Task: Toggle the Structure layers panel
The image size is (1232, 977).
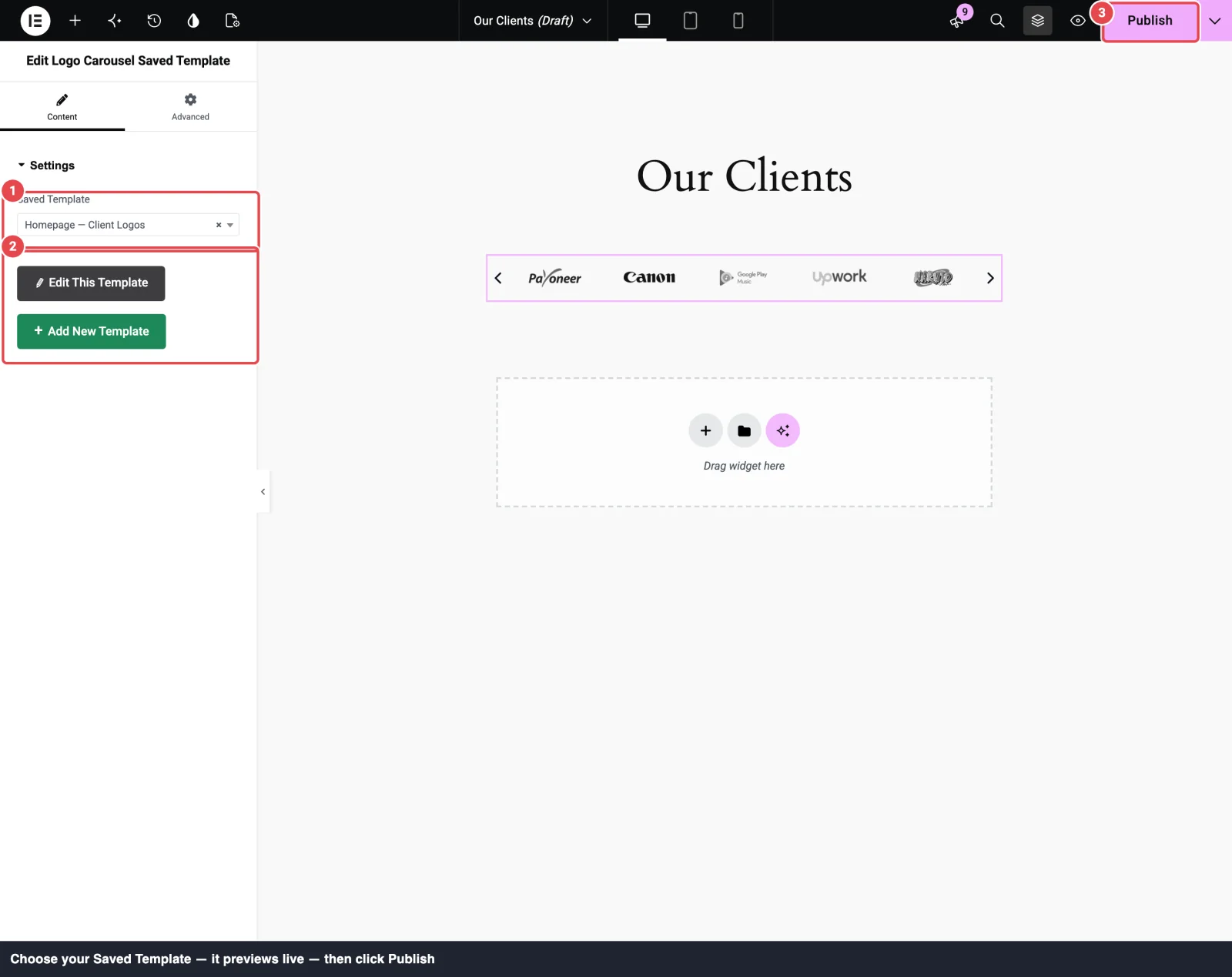Action: tap(1037, 21)
